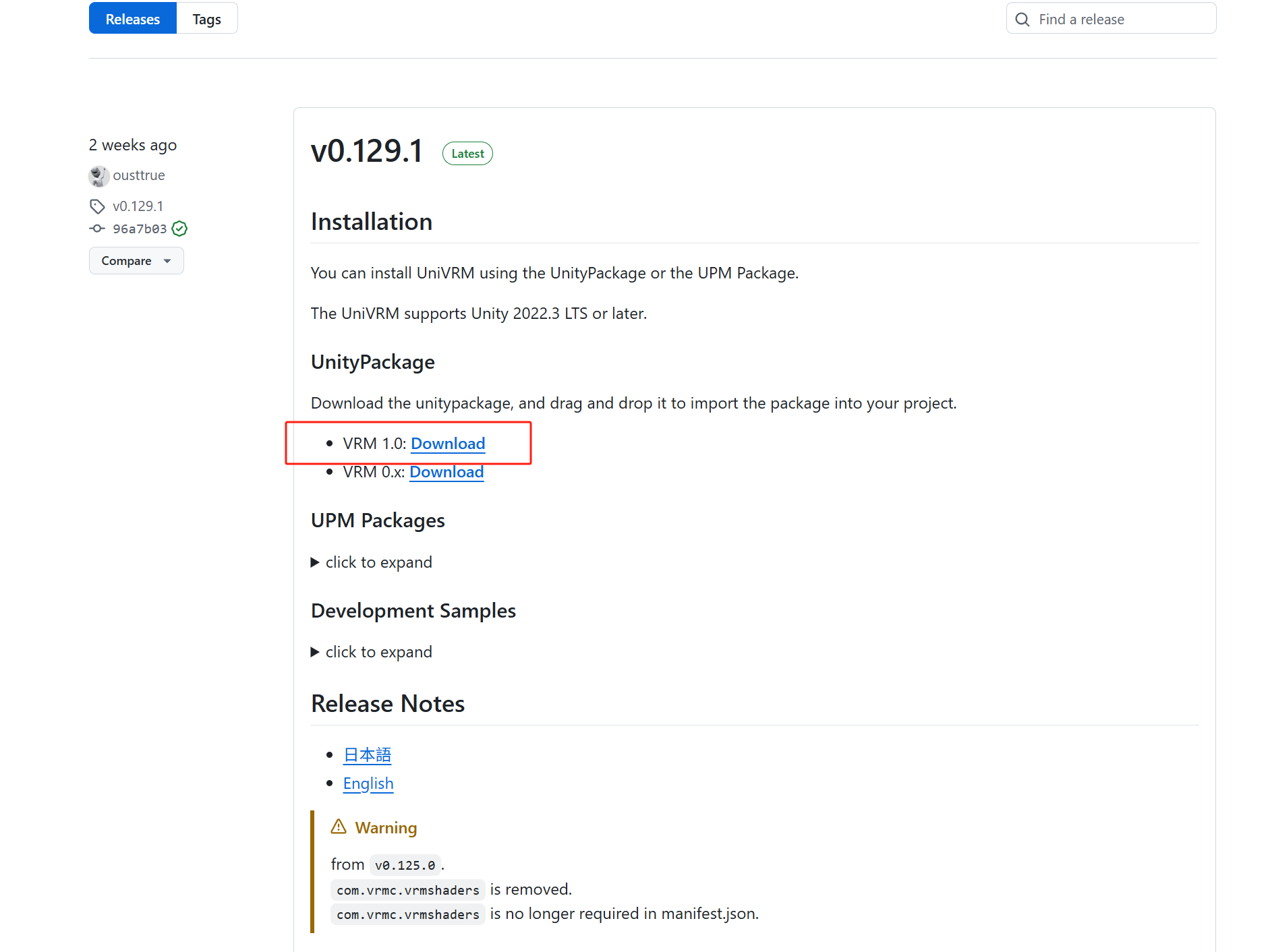Screen dimensions: 1268x952
Task: Expand the UPM Packages details
Action: [372, 562]
